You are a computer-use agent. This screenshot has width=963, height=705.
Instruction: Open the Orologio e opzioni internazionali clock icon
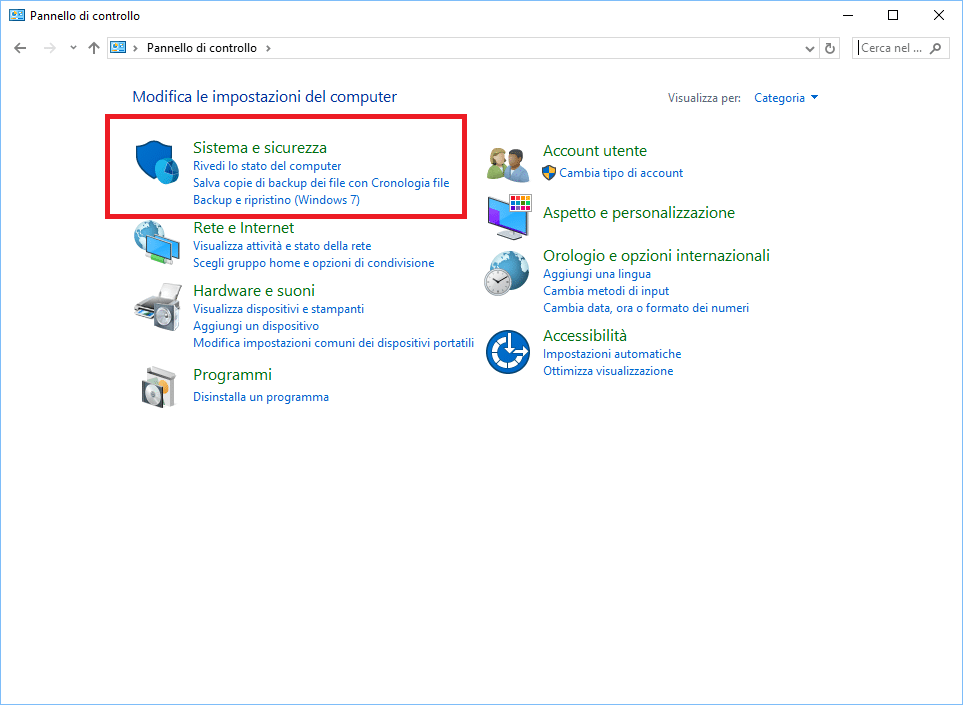click(507, 273)
